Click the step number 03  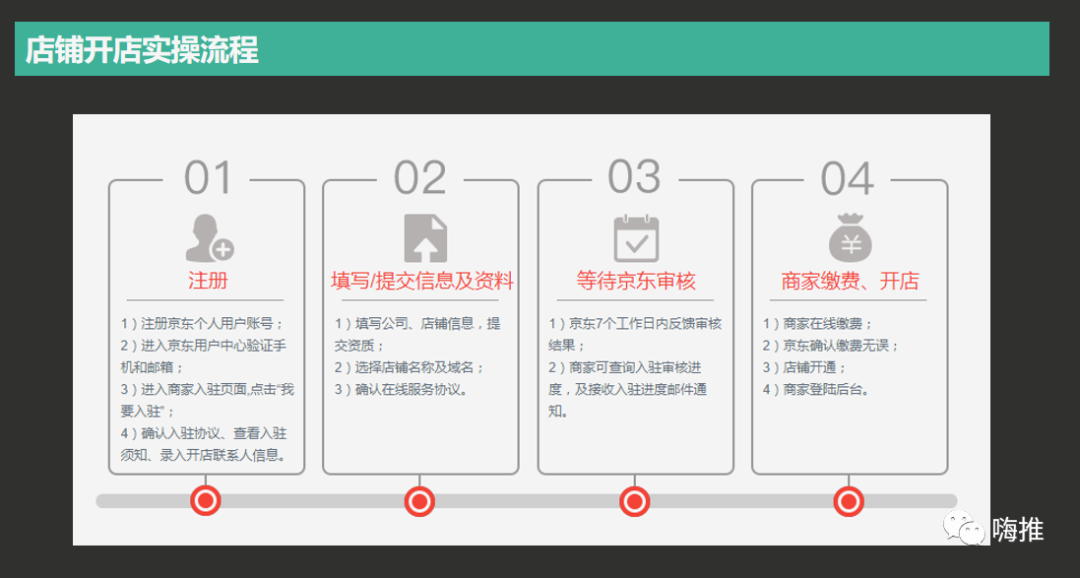pyautogui.click(x=634, y=177)
